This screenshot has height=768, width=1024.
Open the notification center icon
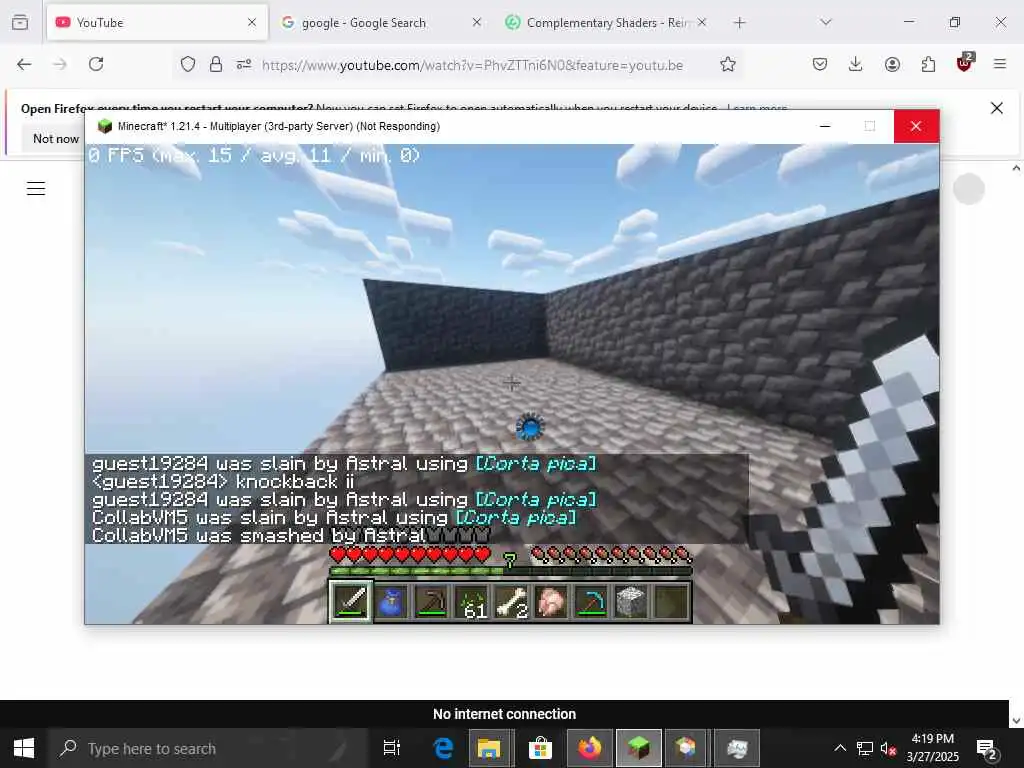pos(985,748)
